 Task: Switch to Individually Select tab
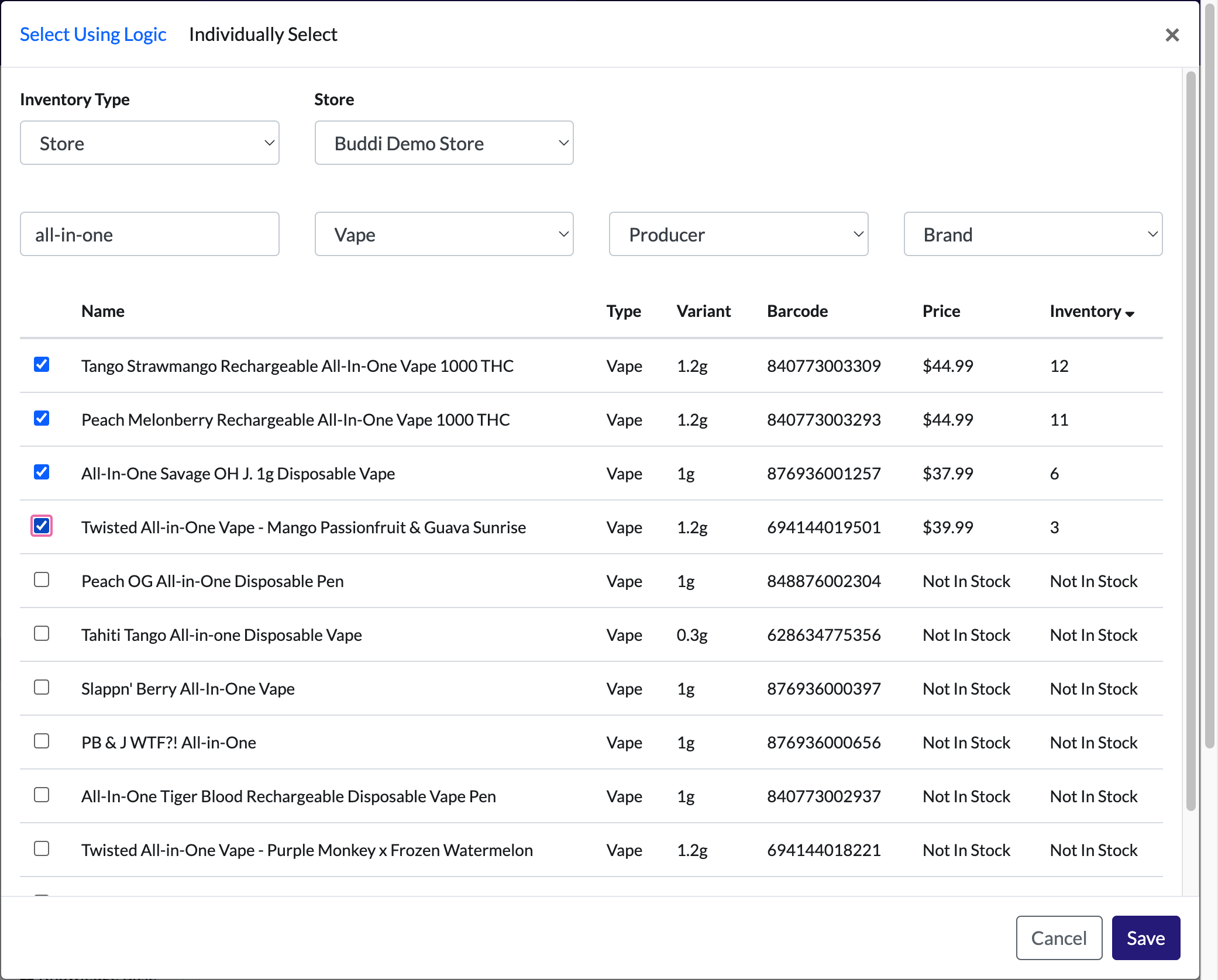click(263, 34)
